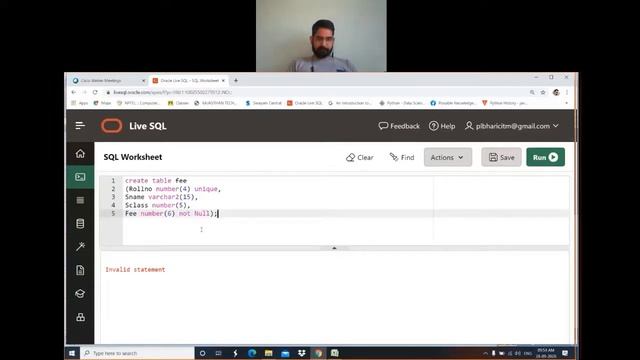Click Feedback in the Live SQL header
Image resolution: width=640 pixels, height=360 pixels.
point(399,126)
